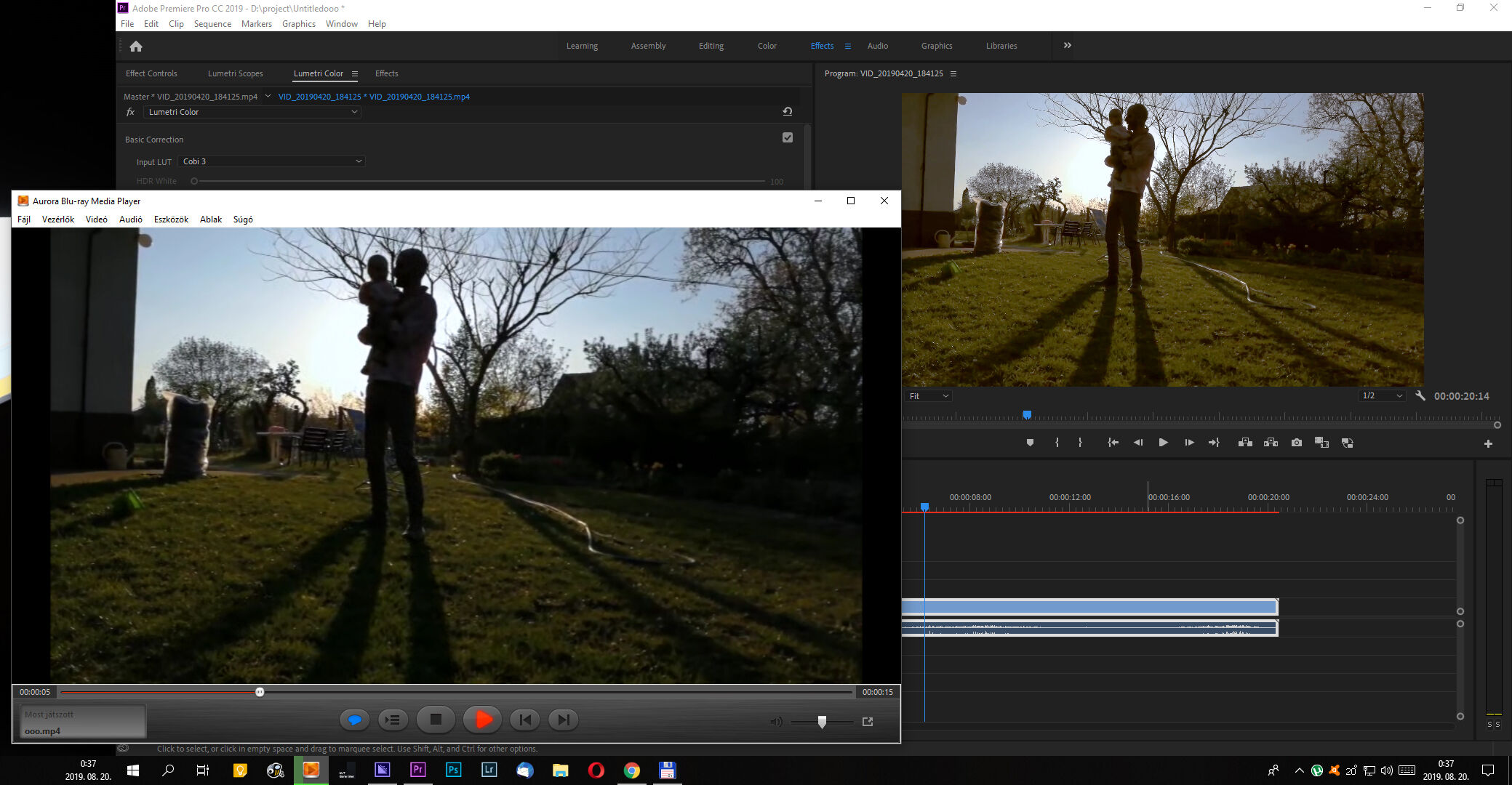The width and height of the screenshot is (1512, 785).
Task: Reset the Lumetri Color effect
Action: 787,112
